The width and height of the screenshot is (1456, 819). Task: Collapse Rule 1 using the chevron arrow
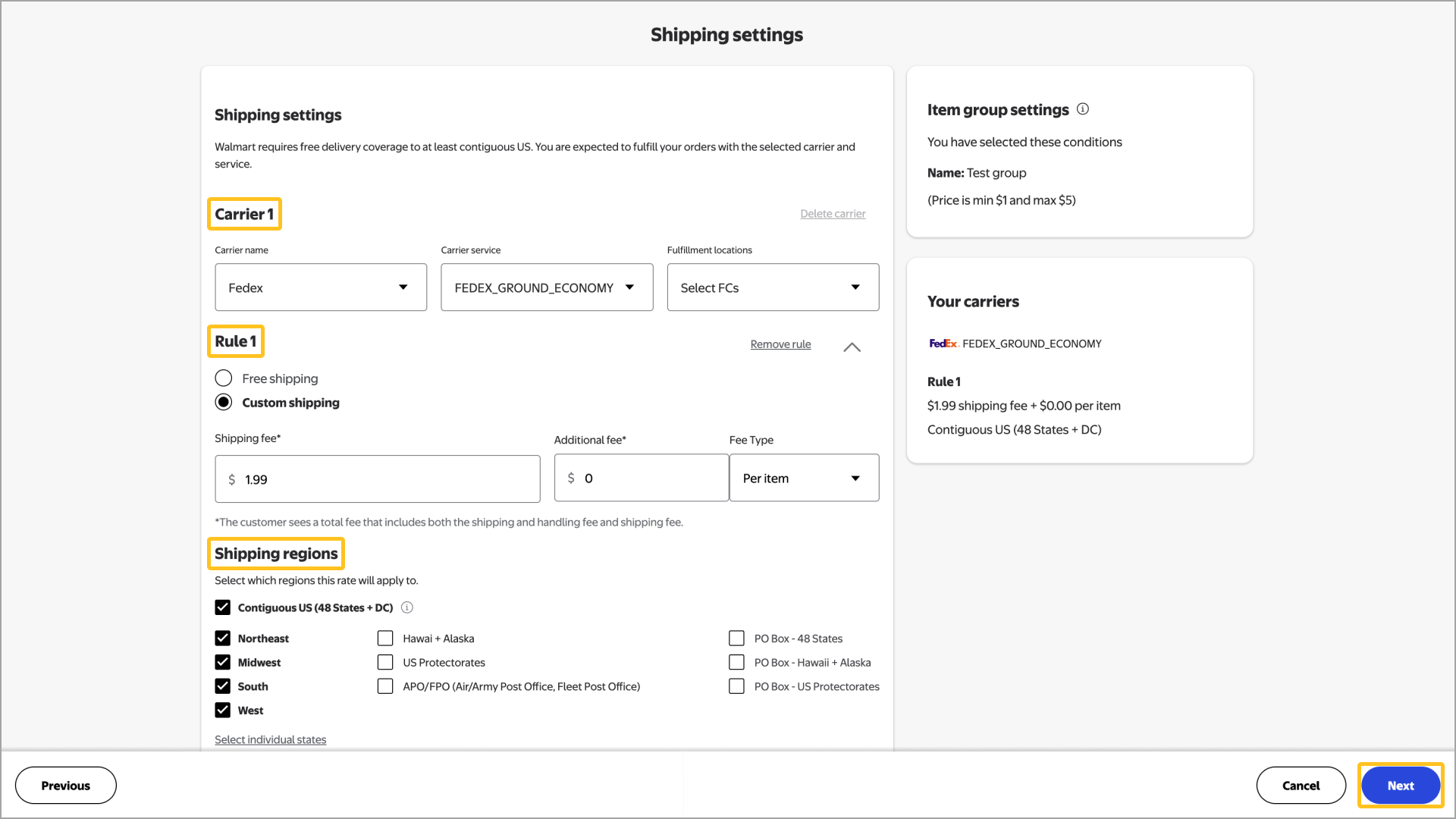coord(851,347)
